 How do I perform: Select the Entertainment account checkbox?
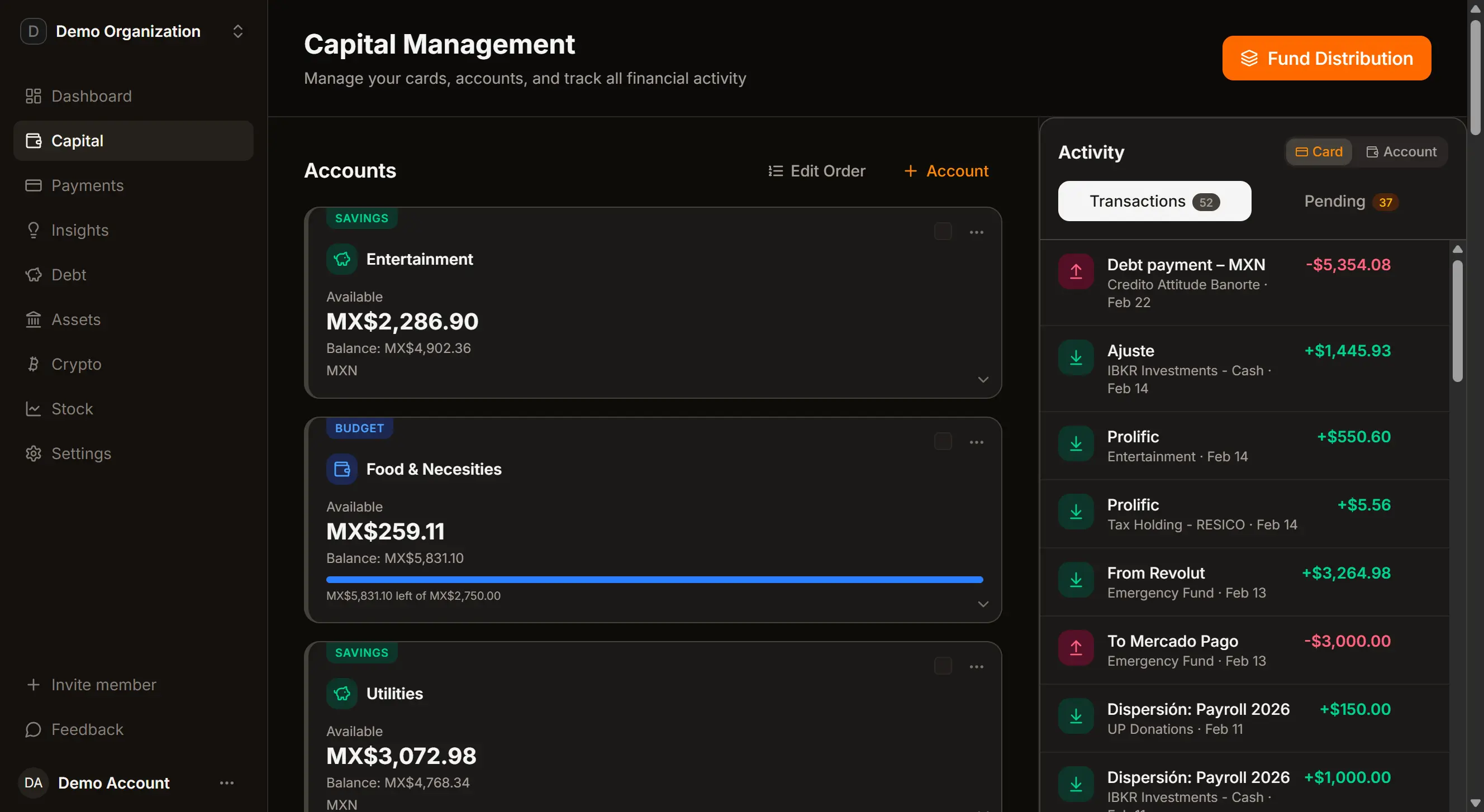click(x=943, y=232)
